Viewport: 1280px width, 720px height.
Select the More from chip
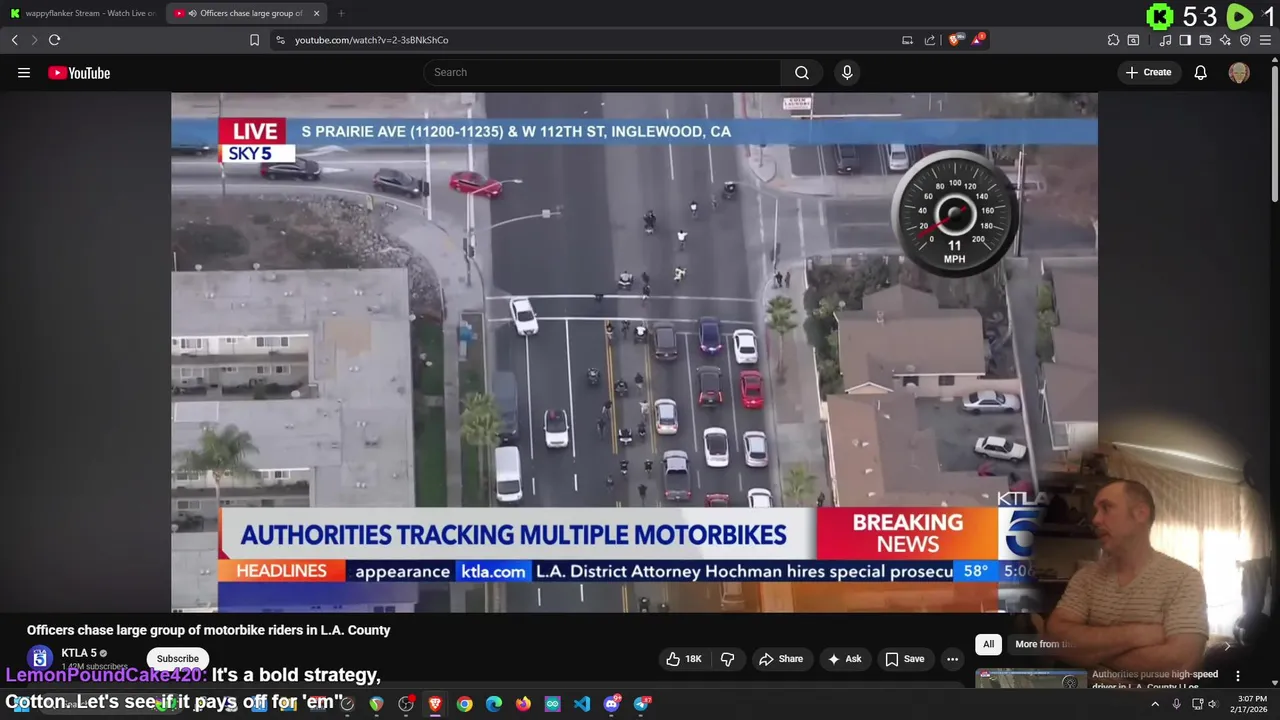pos(1042,644)
